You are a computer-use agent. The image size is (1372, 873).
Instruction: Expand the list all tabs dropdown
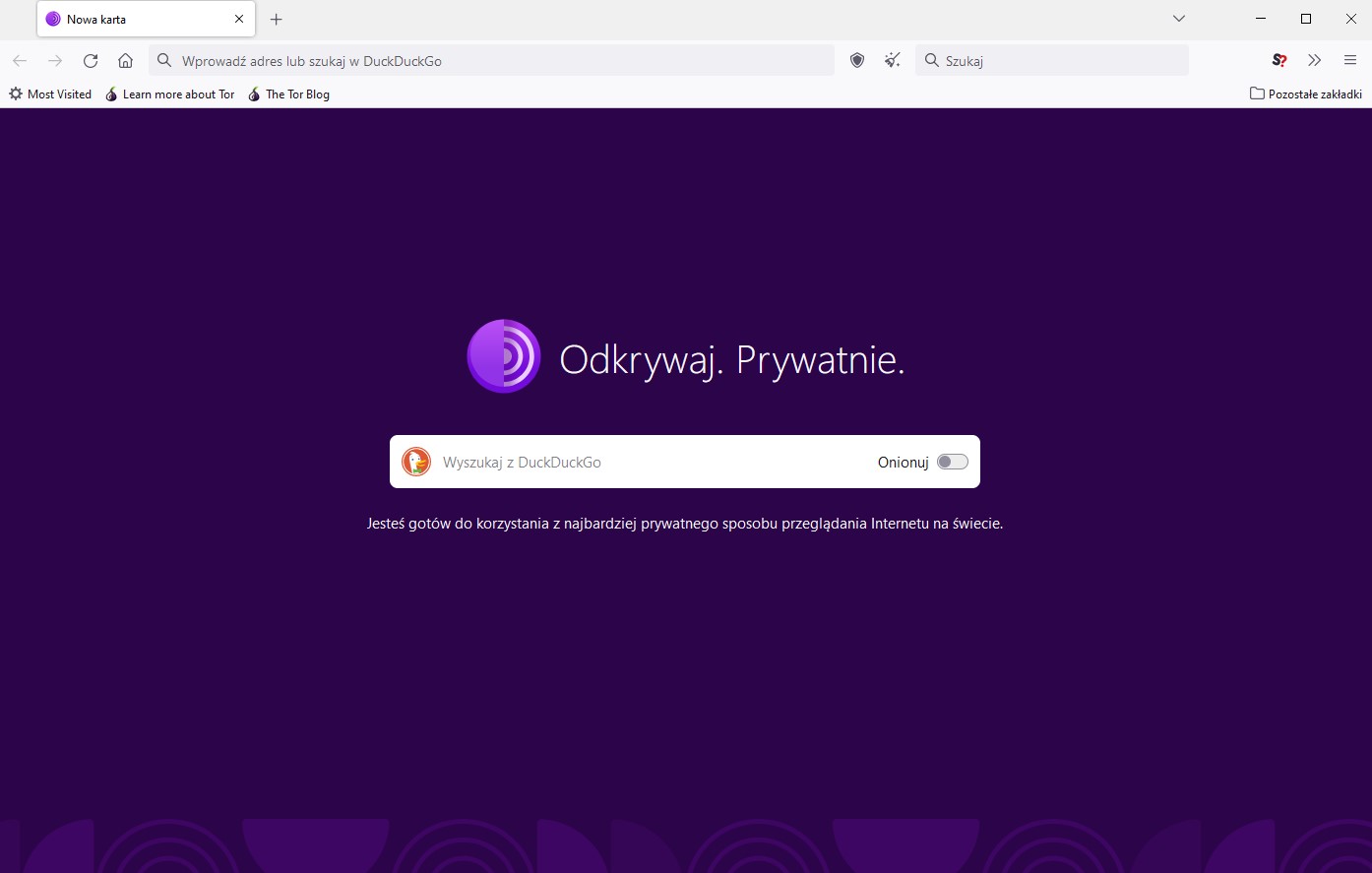point(1179,19)
